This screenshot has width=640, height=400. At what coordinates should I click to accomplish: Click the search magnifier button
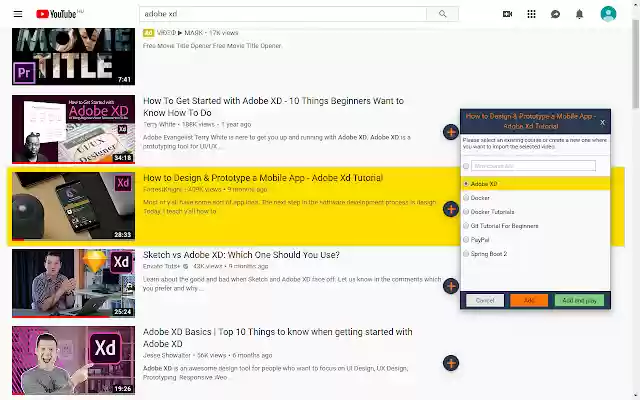coord(442,14)
